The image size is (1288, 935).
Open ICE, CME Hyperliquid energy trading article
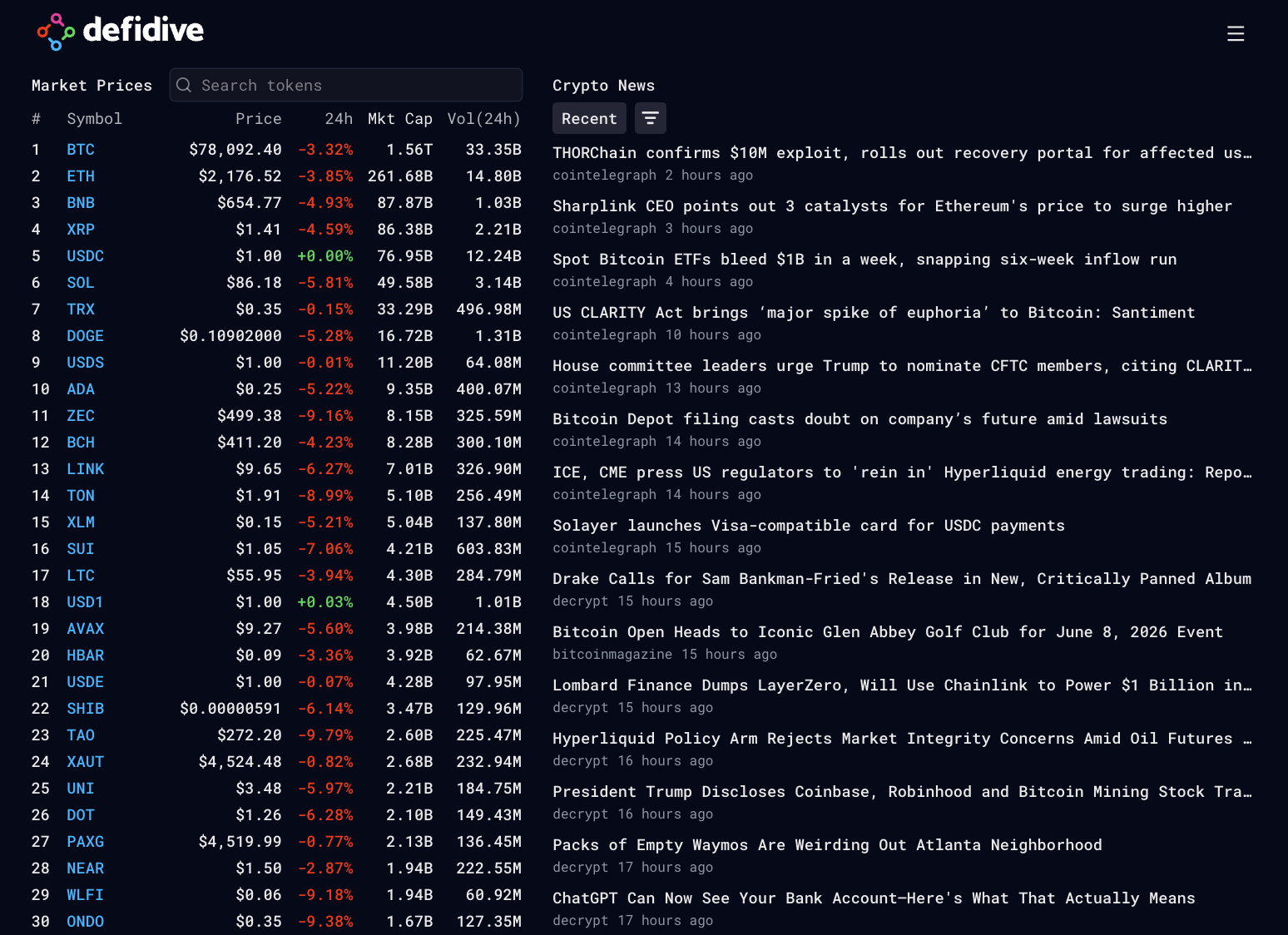902,472
